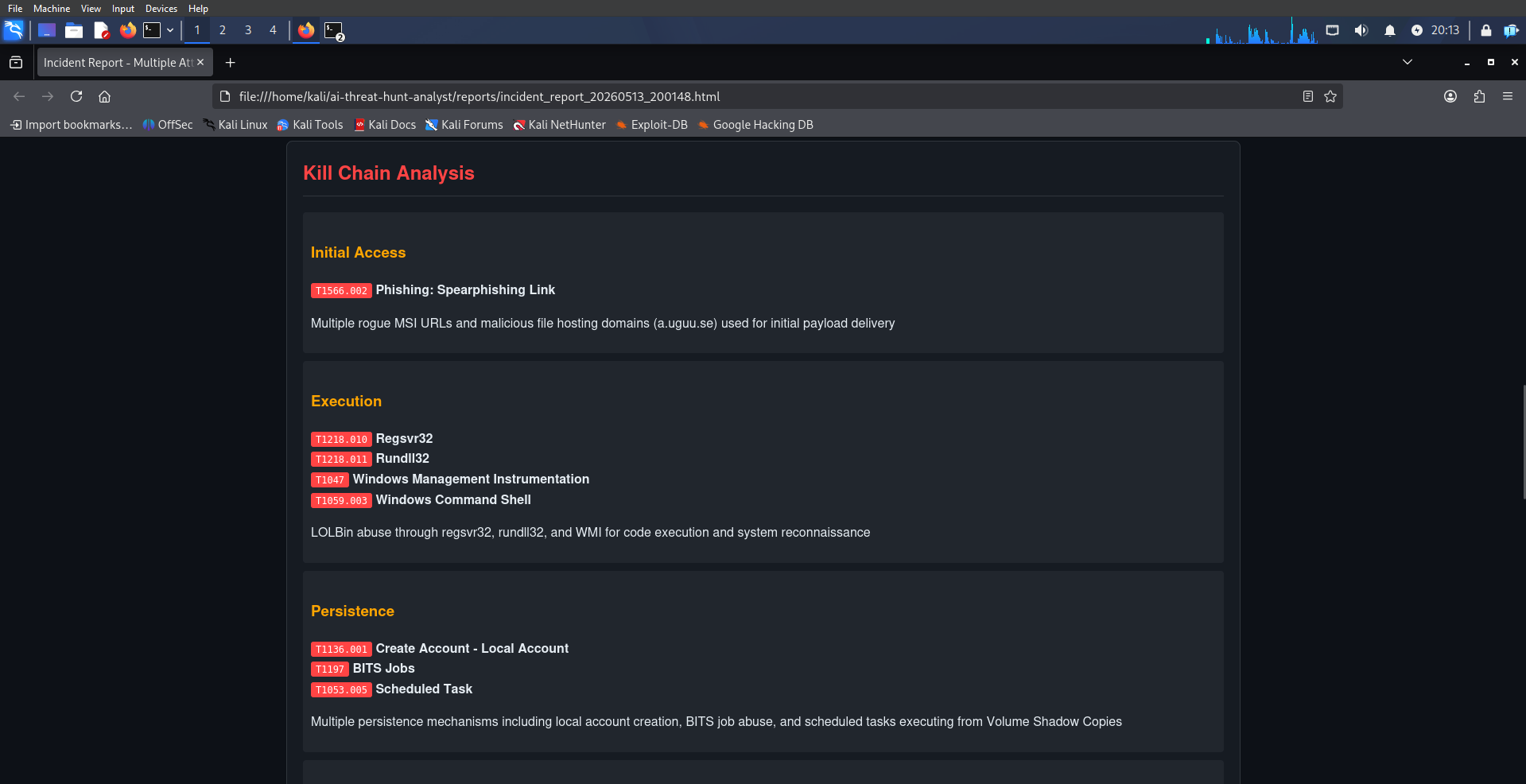Click the volume speaker tray icon
This screenshot has width=1526, height=784.
pos(1361,30)
